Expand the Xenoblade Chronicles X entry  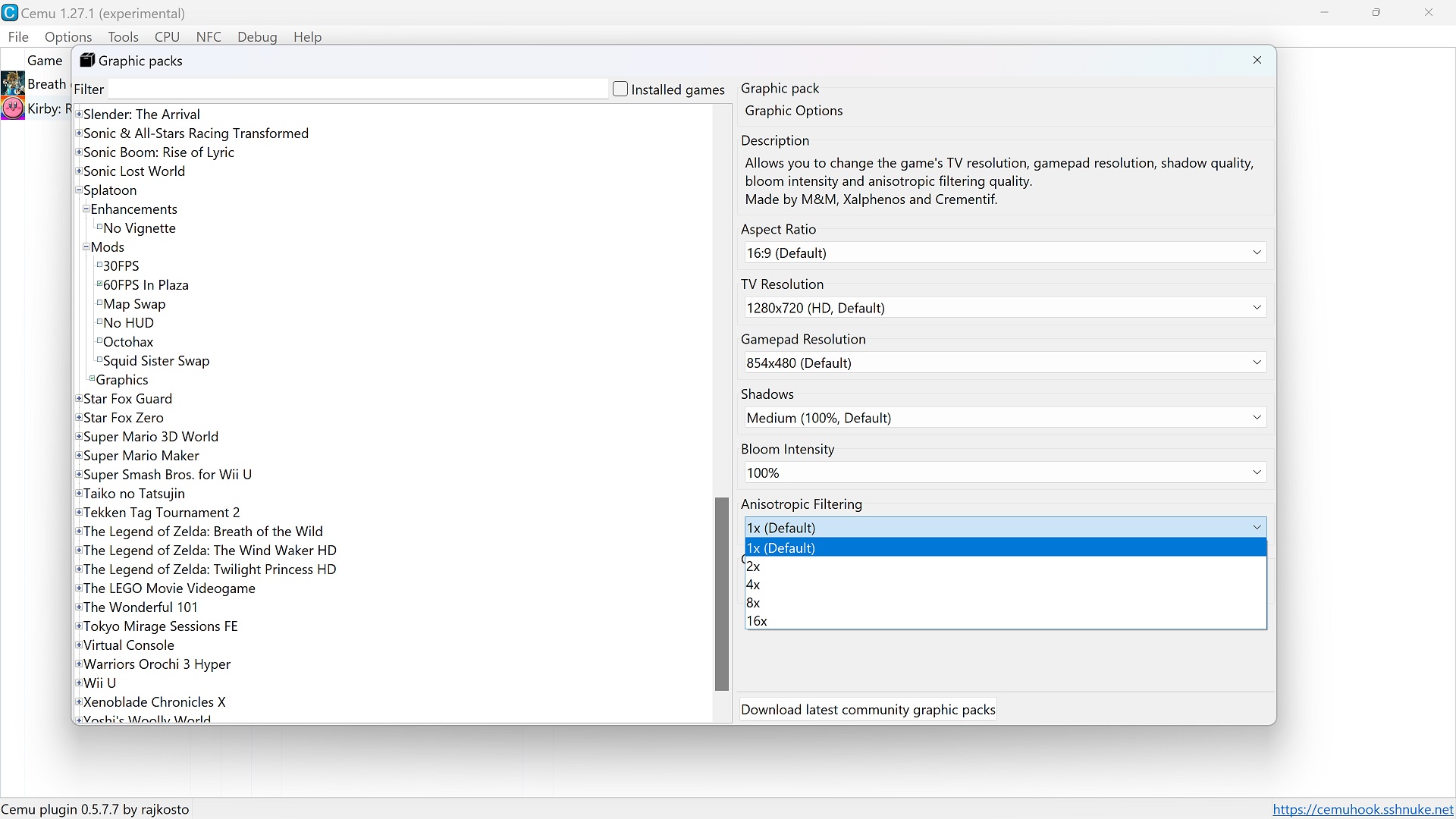coord(79,702)
